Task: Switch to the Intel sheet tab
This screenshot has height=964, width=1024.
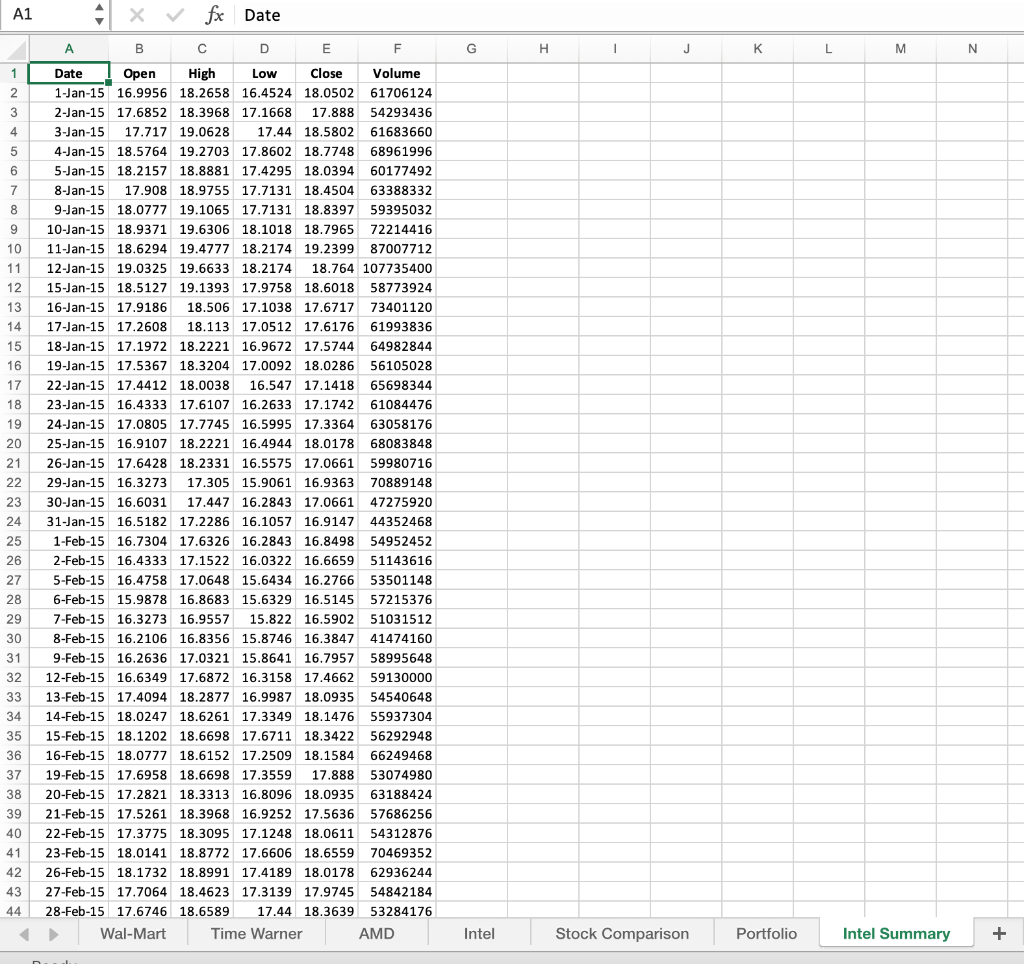Action: pos(478,933)
